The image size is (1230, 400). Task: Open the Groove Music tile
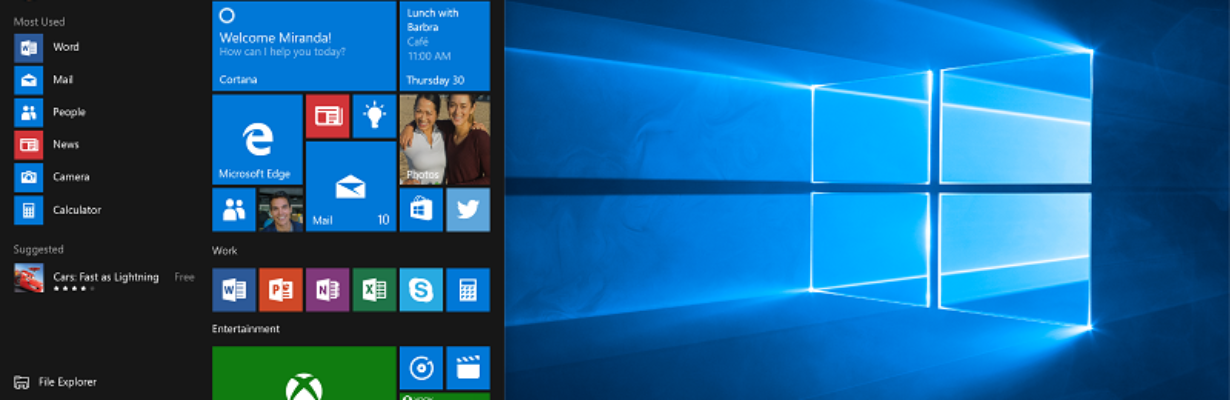[421, 368]
